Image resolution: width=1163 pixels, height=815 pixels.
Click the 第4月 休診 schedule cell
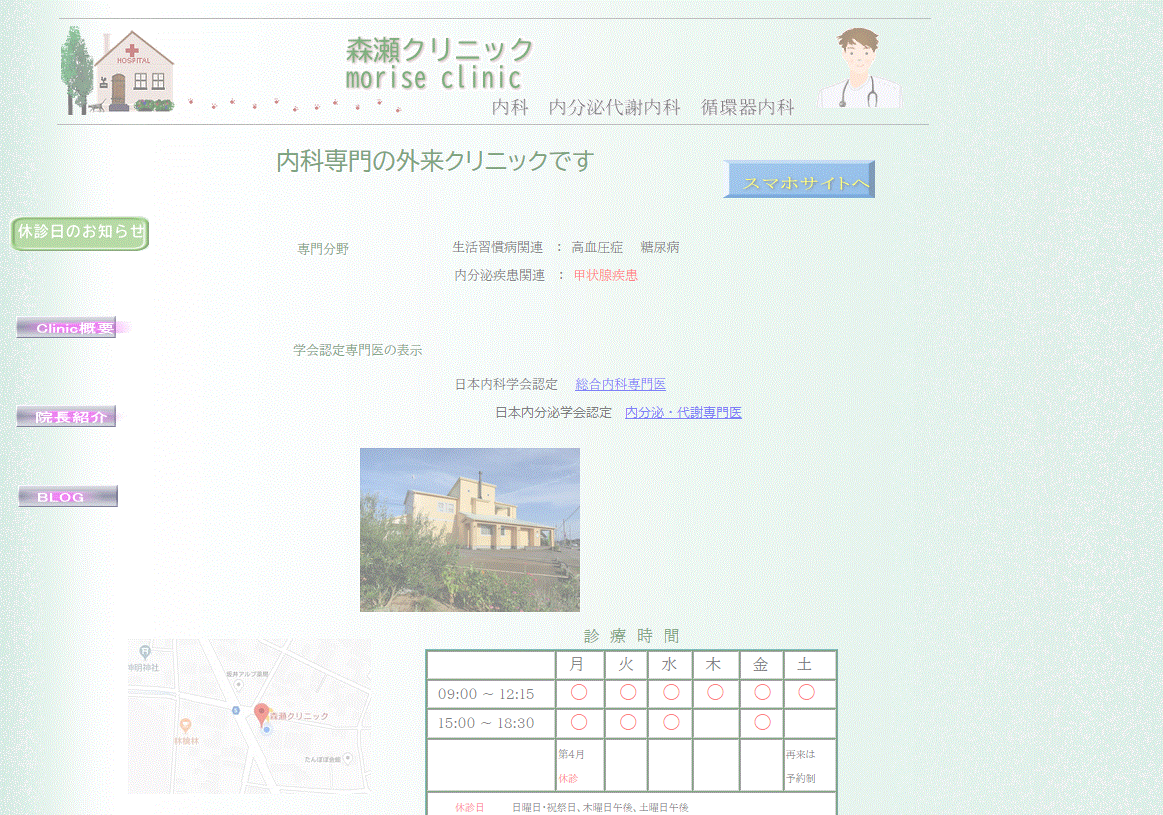579,766
